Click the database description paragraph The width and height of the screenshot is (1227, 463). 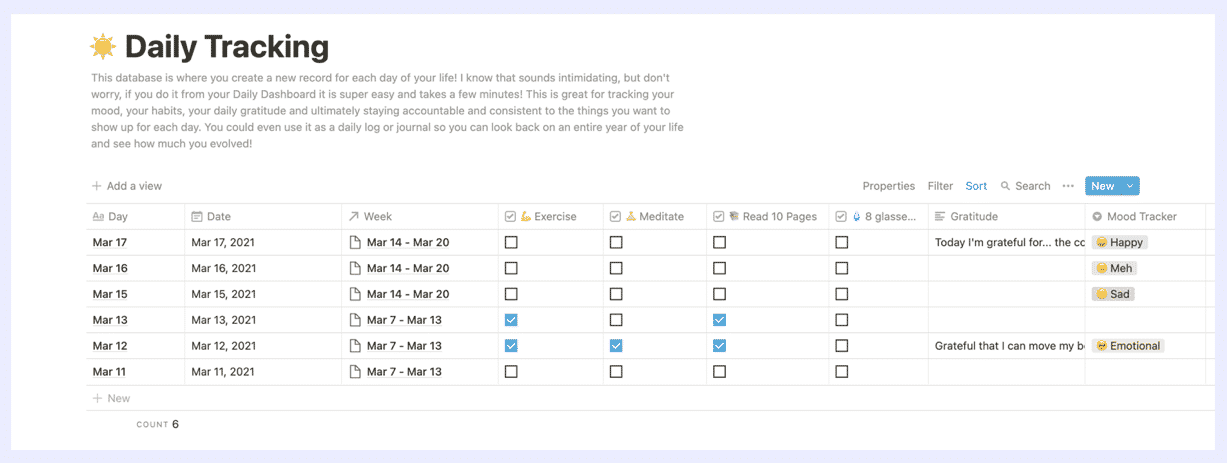click(388, 111)
